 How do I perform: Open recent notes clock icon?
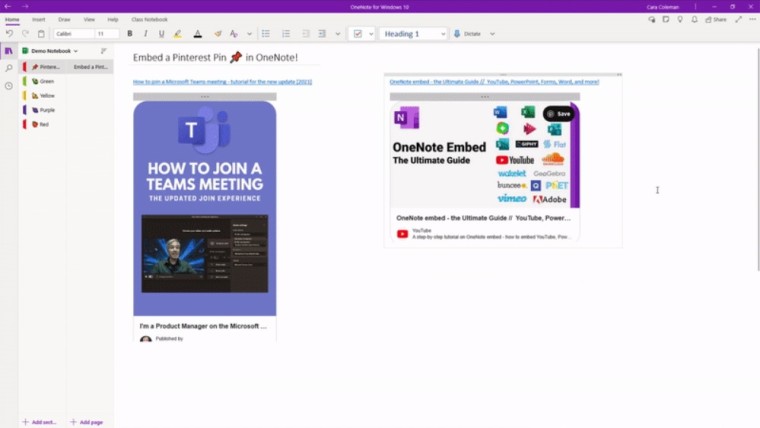click(x=9, y=86)
